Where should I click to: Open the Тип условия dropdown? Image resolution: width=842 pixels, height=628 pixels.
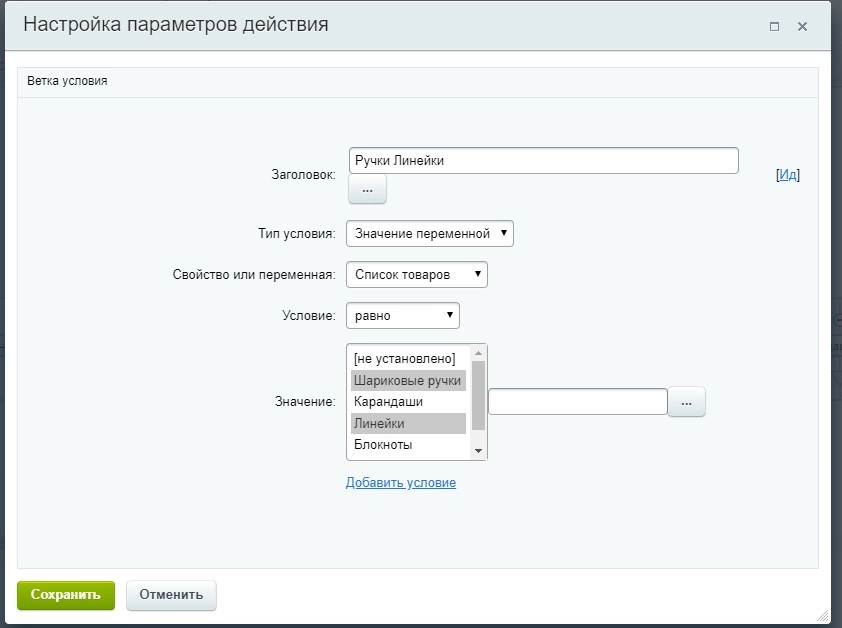pos(430,233)
